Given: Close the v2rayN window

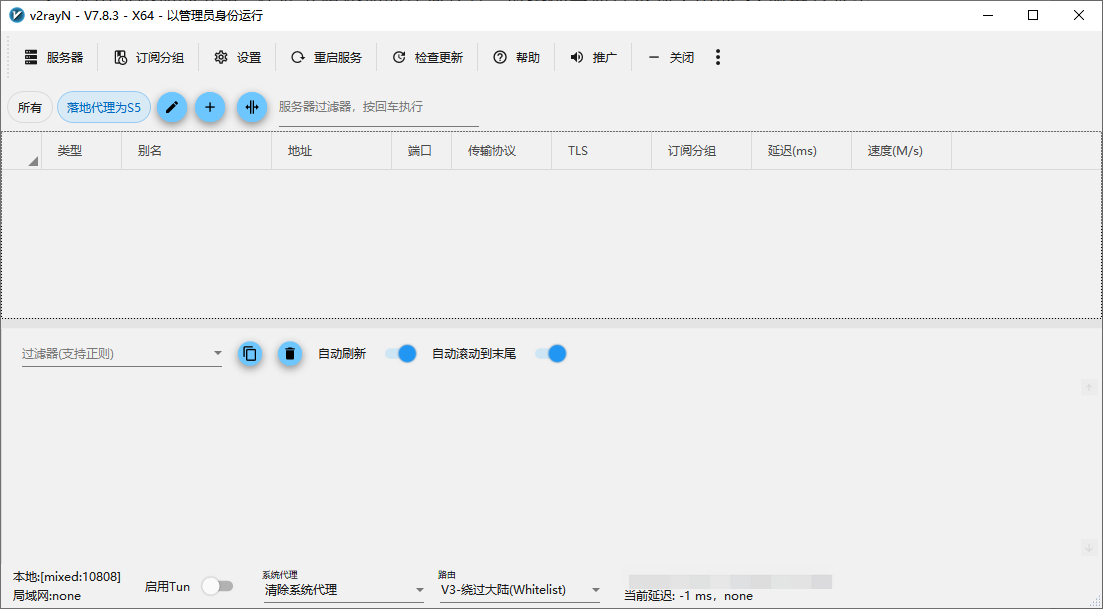Looking at the screenshot, I should tap(1078, 15).
